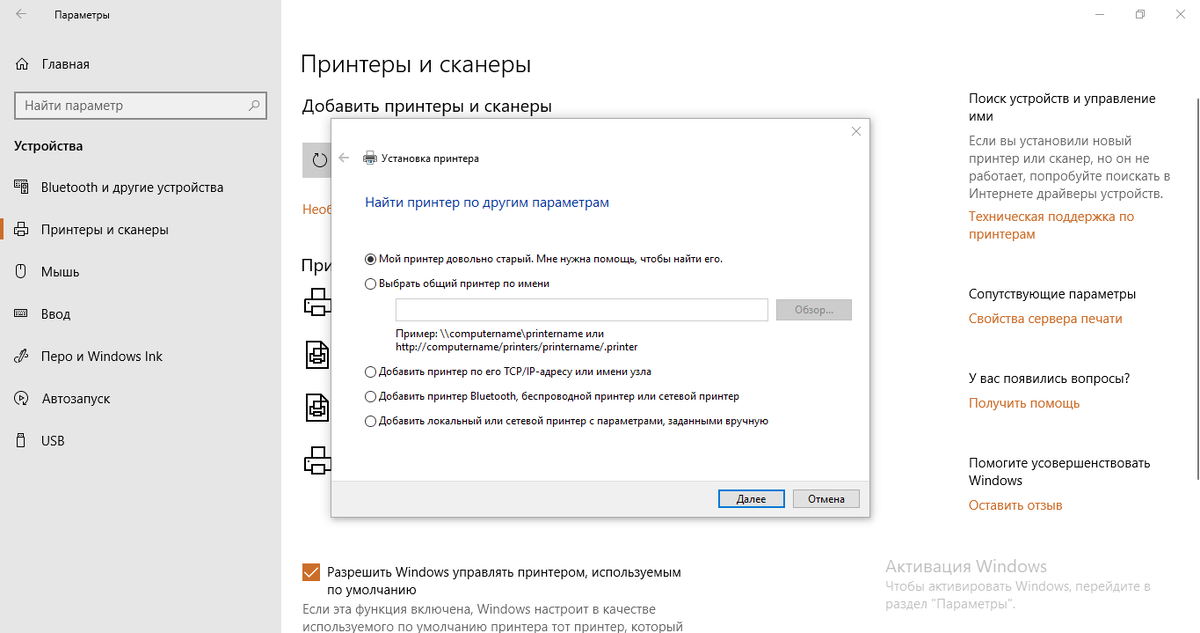Close the Установка принтера dialog

pyautogui.click(x=856, y=131)
